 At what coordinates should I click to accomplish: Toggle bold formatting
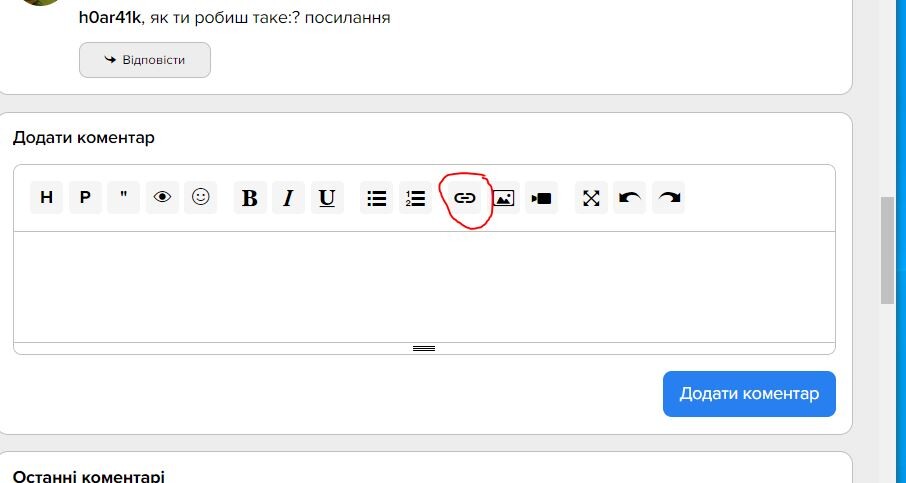(250, 198)
